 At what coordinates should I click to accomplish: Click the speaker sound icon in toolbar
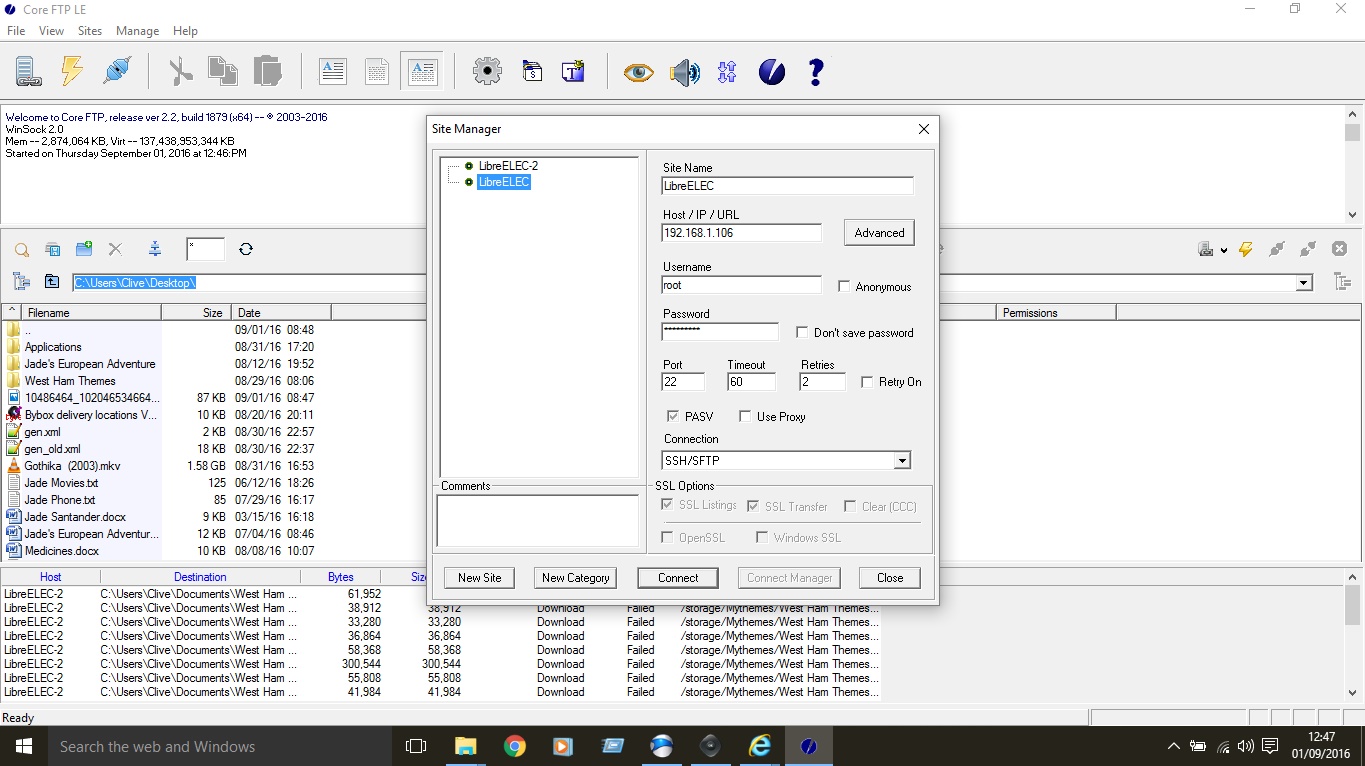684,72
